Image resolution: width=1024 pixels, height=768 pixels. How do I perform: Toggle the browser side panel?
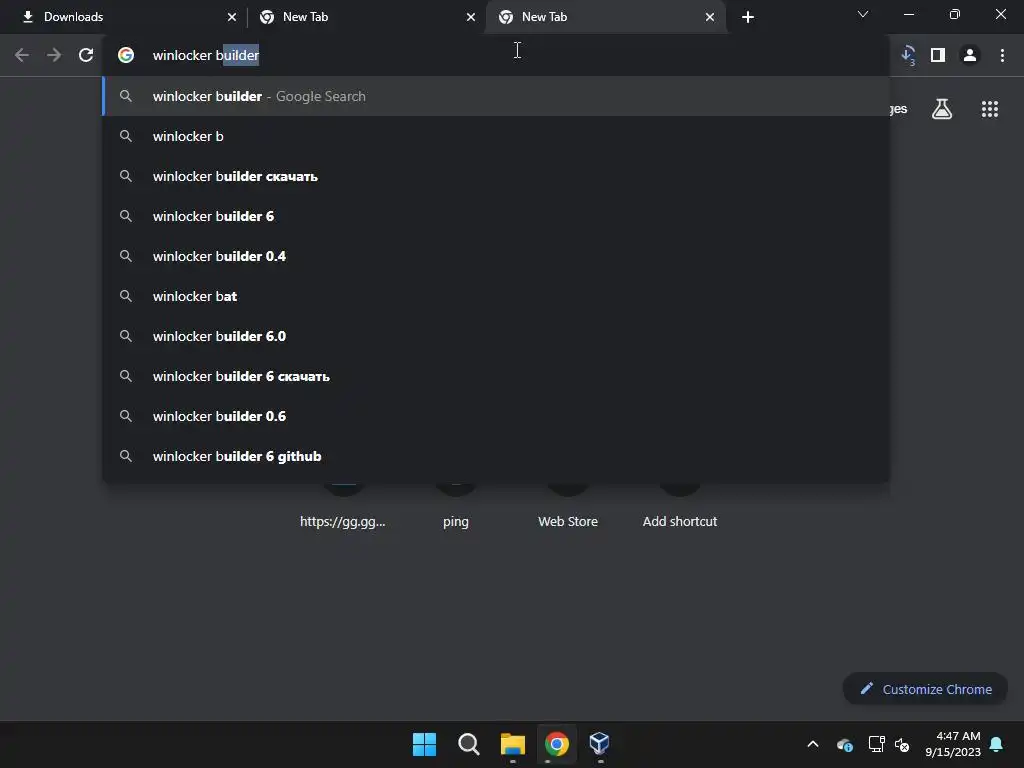pos(938,56)
